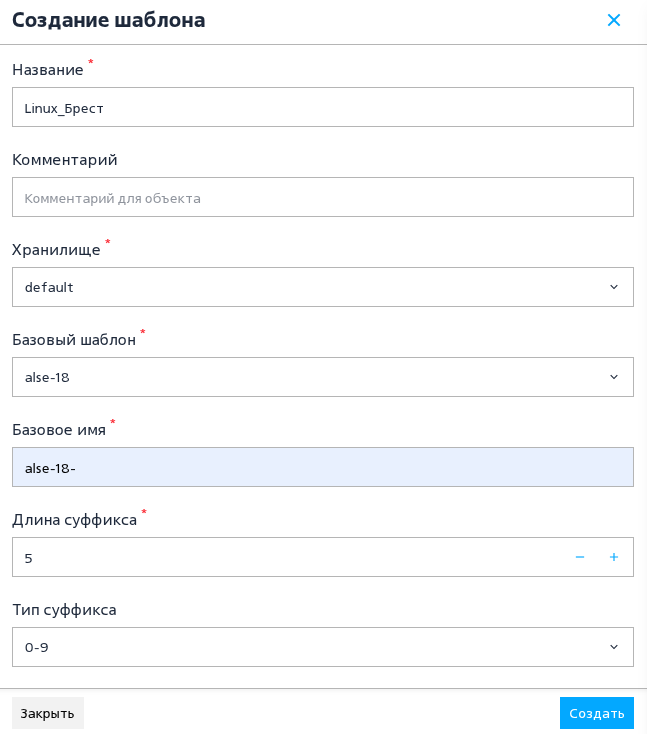Click the Закрыть button

pos(48,713)
